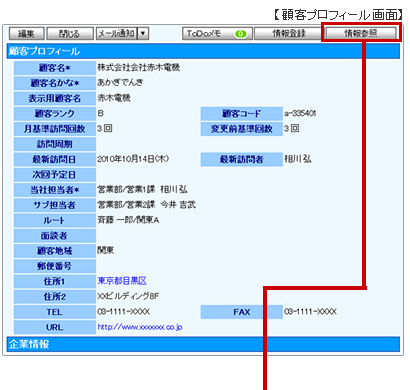Click the 情報参照 button
Screen dimensions: 410x390
coord(361,34)
